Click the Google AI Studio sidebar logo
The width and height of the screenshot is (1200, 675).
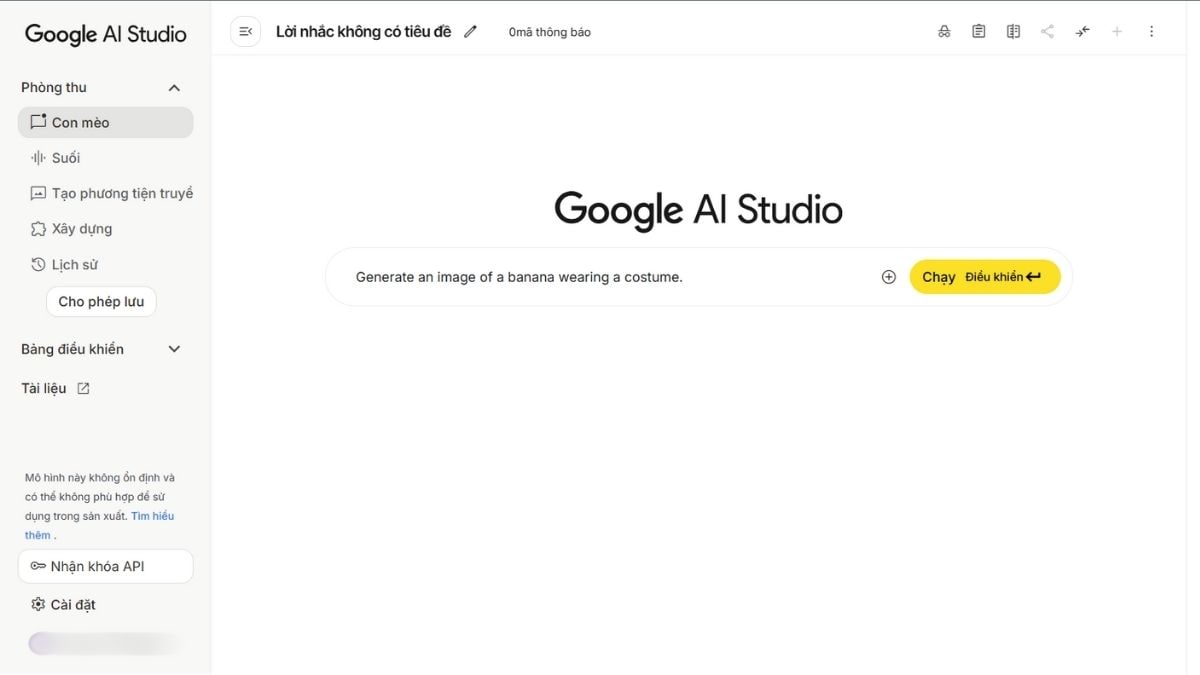tap(106, 34)
